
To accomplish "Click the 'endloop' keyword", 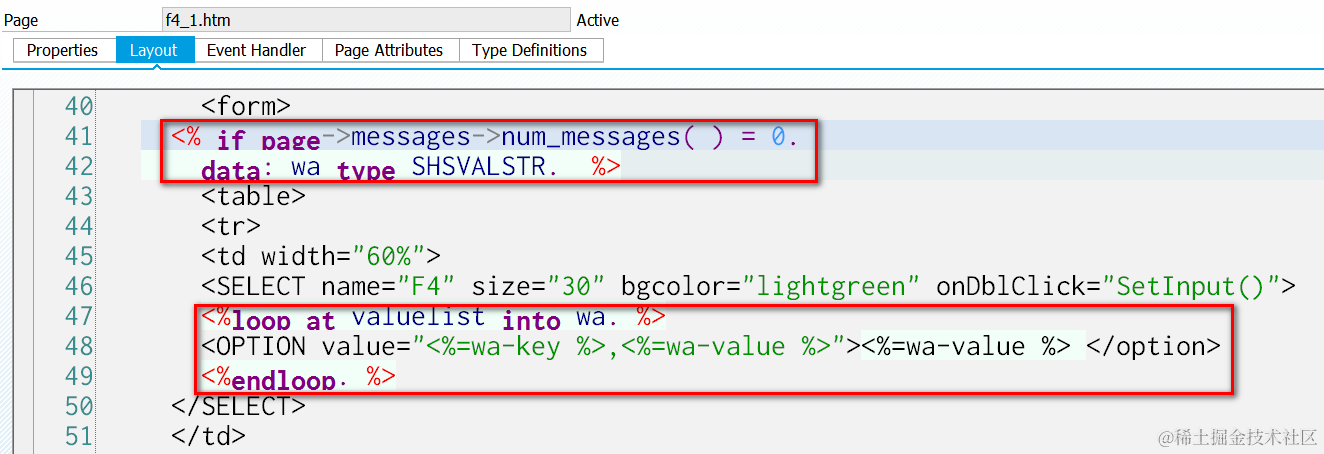I will click(284, 378).
